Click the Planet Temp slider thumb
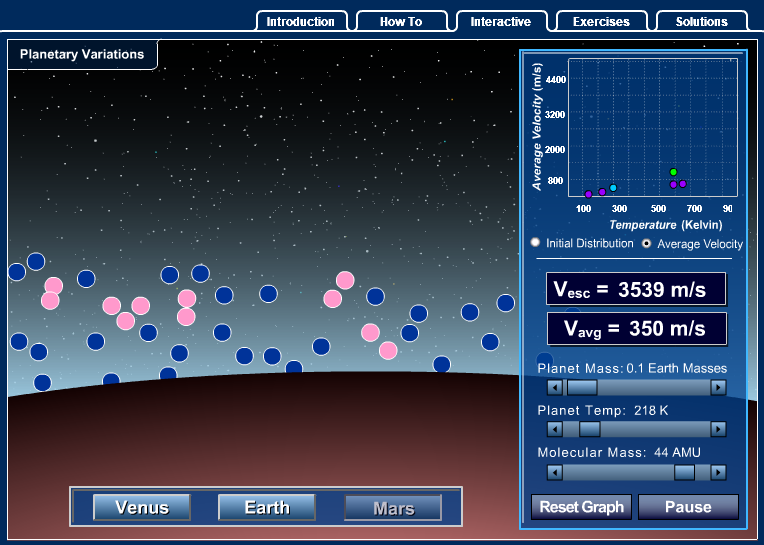The image size is (764, 545). point(590,430)
